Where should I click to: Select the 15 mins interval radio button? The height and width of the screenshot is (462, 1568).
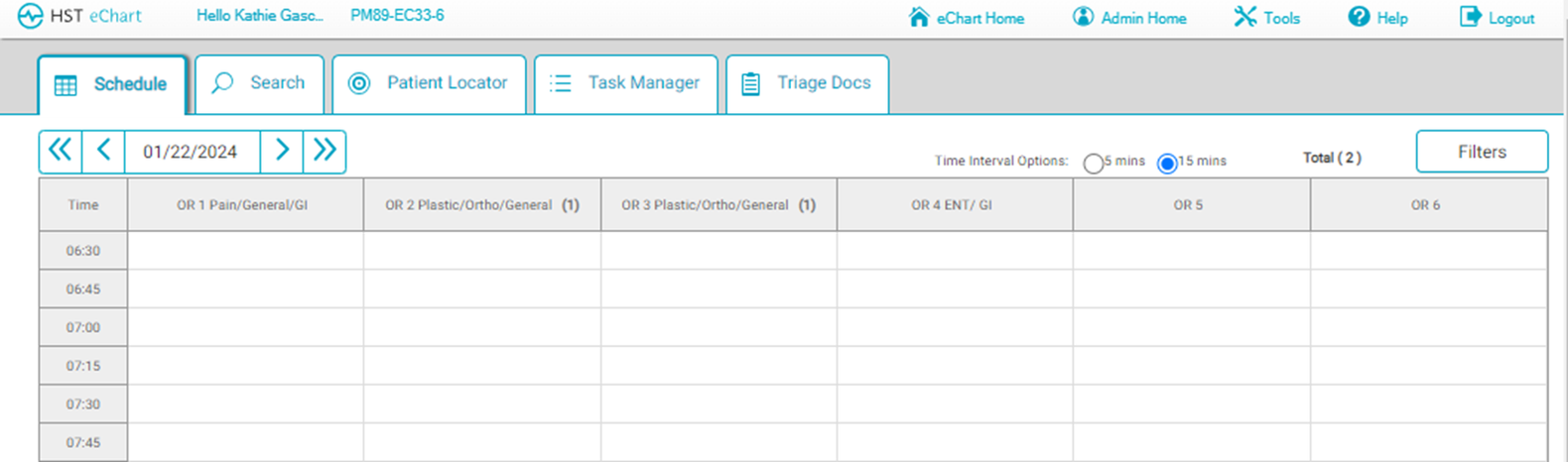coord(1167,164)
